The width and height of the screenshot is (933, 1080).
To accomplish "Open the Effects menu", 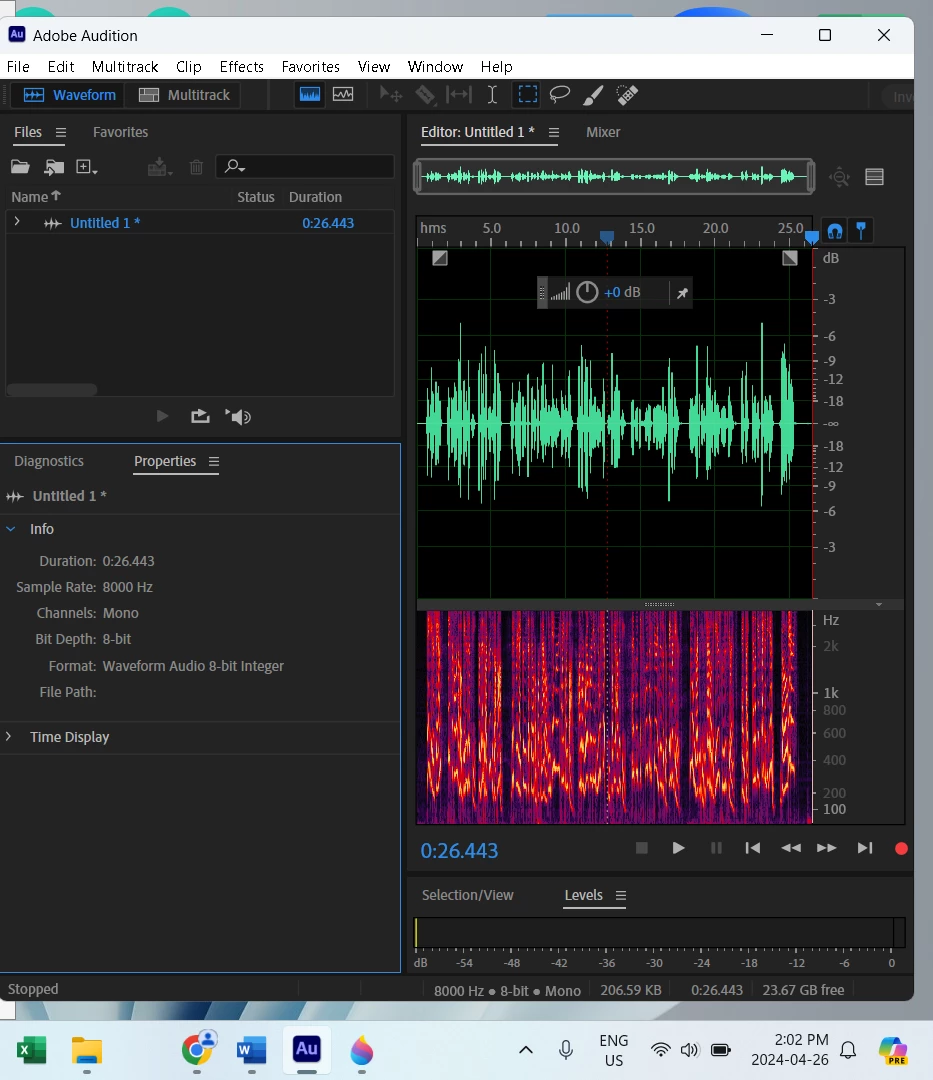I will pos(241,67).
